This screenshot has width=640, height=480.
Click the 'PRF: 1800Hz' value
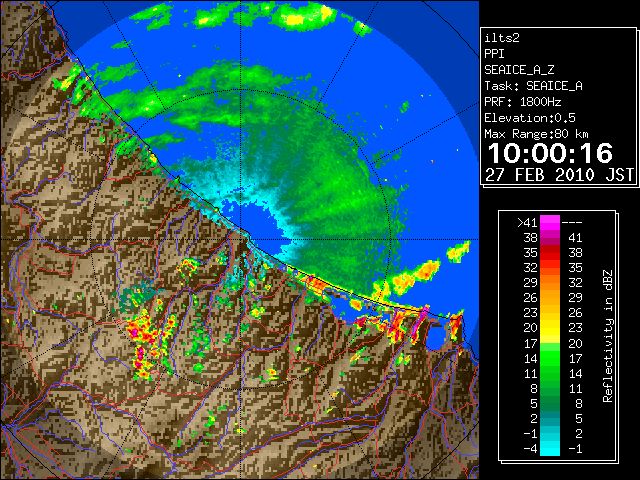pos(522,102)
